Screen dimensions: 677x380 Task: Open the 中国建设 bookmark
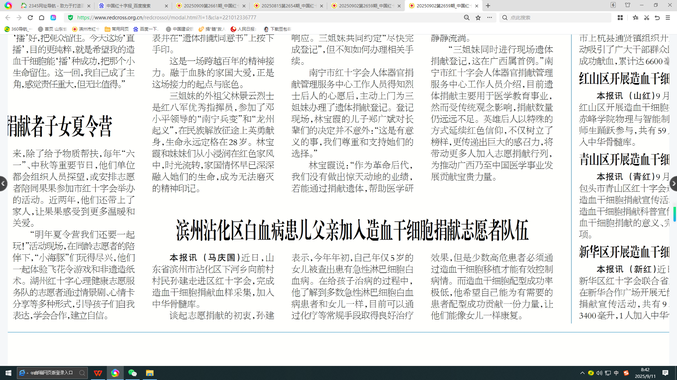pyautogui.click(x=179, y=29)
